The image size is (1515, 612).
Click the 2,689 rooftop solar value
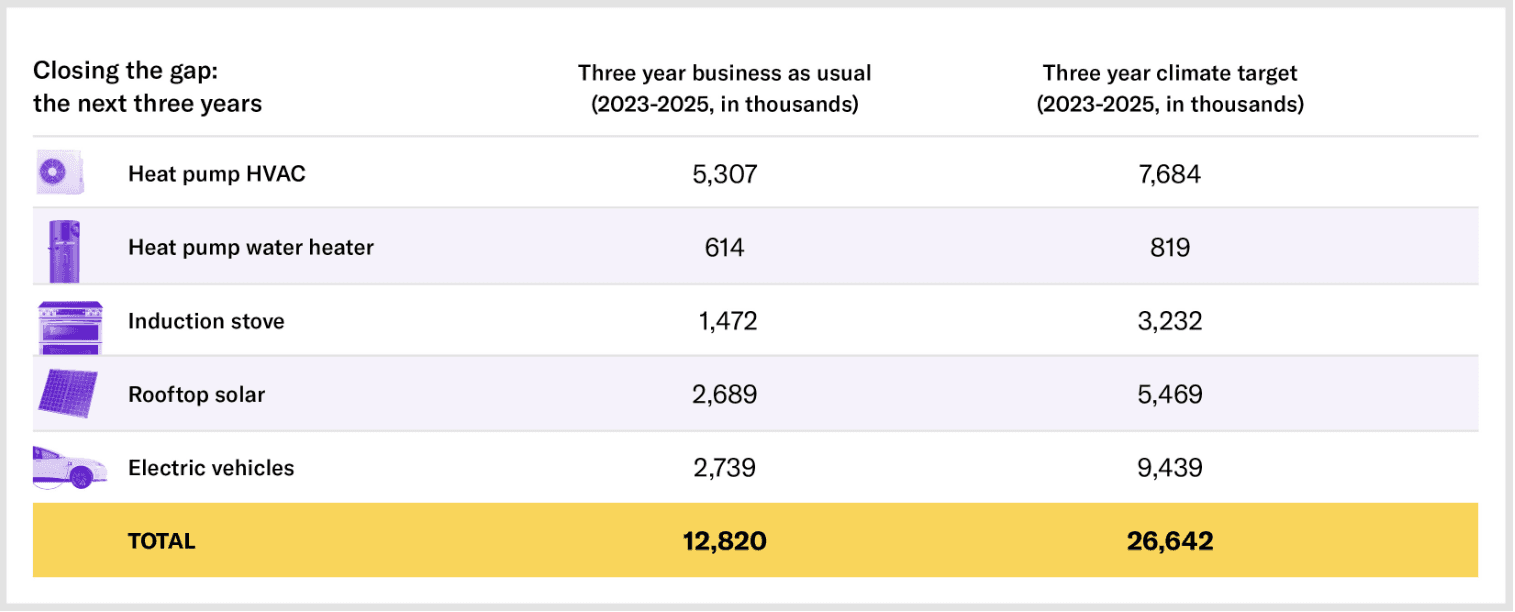point(725,394)
